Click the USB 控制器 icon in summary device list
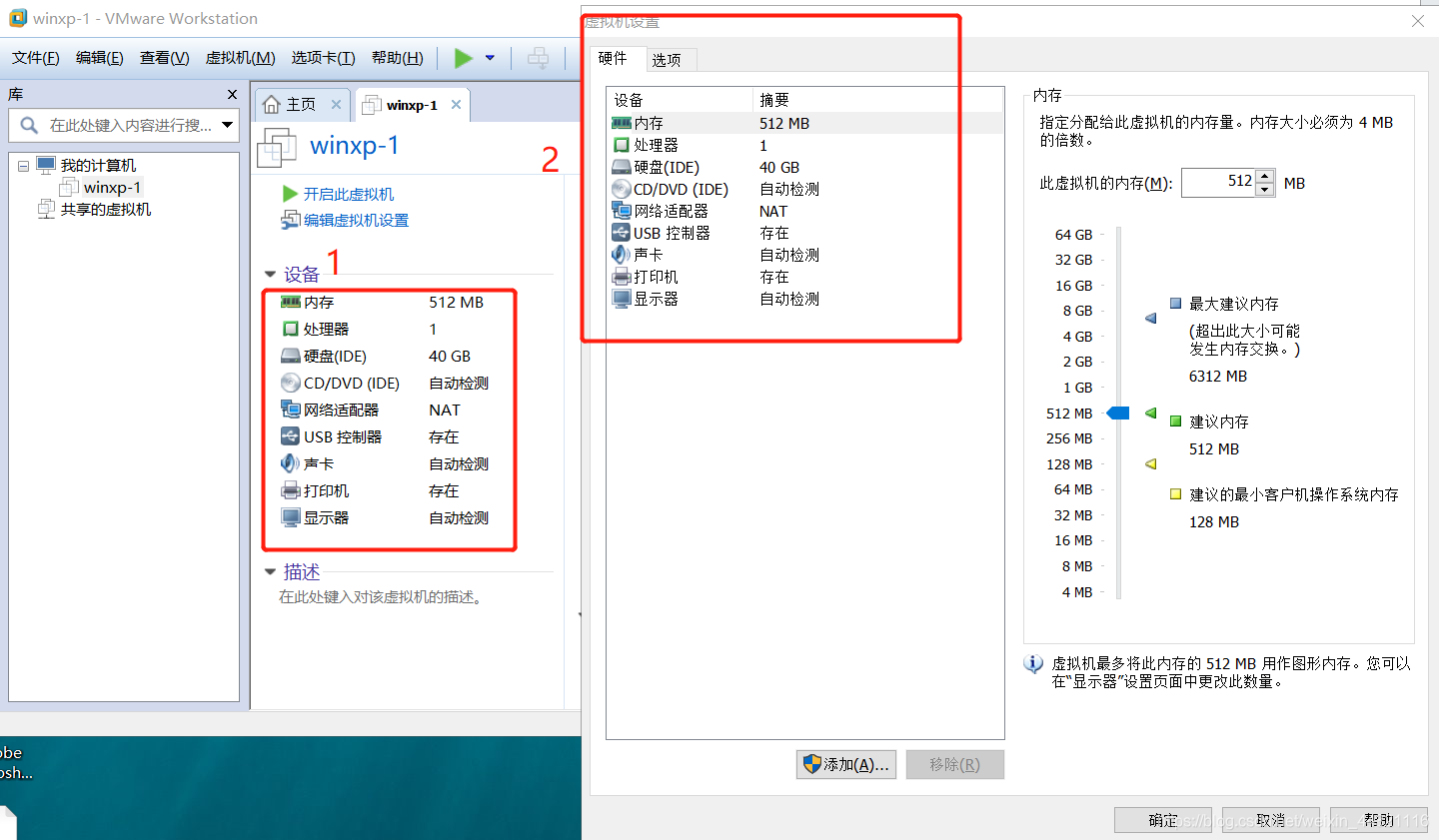The height and width of the screenshot is (840, 1439). tap(291, 436)
